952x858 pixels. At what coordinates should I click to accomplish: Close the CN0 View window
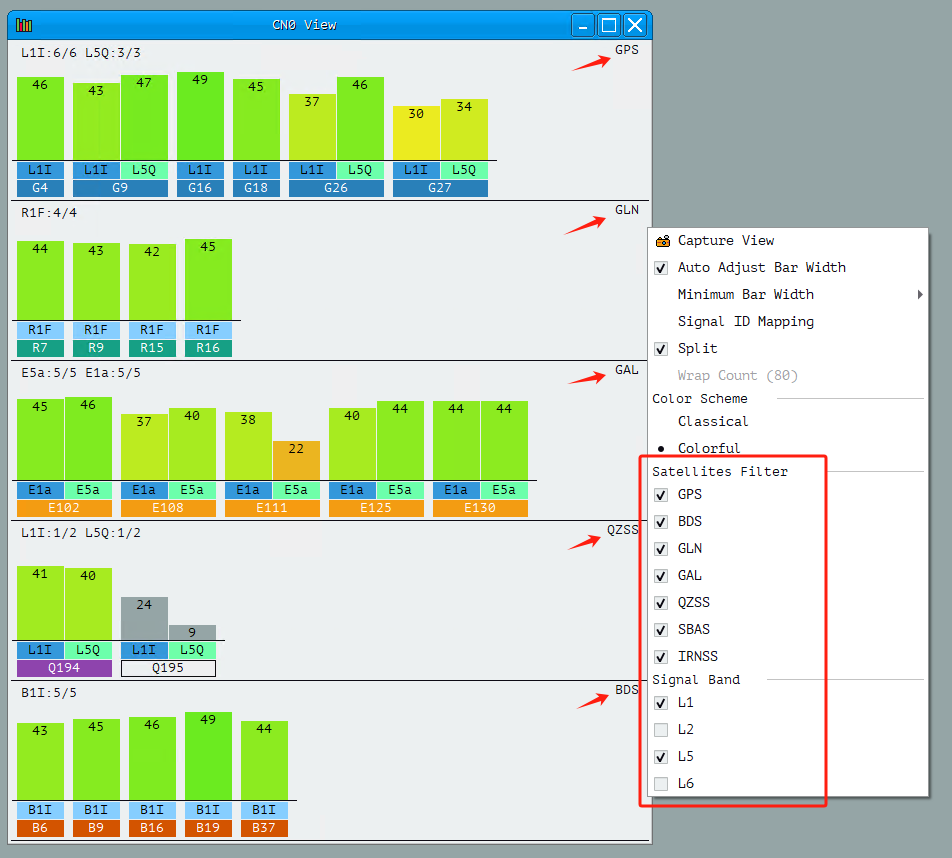click(x=635, y=25)
